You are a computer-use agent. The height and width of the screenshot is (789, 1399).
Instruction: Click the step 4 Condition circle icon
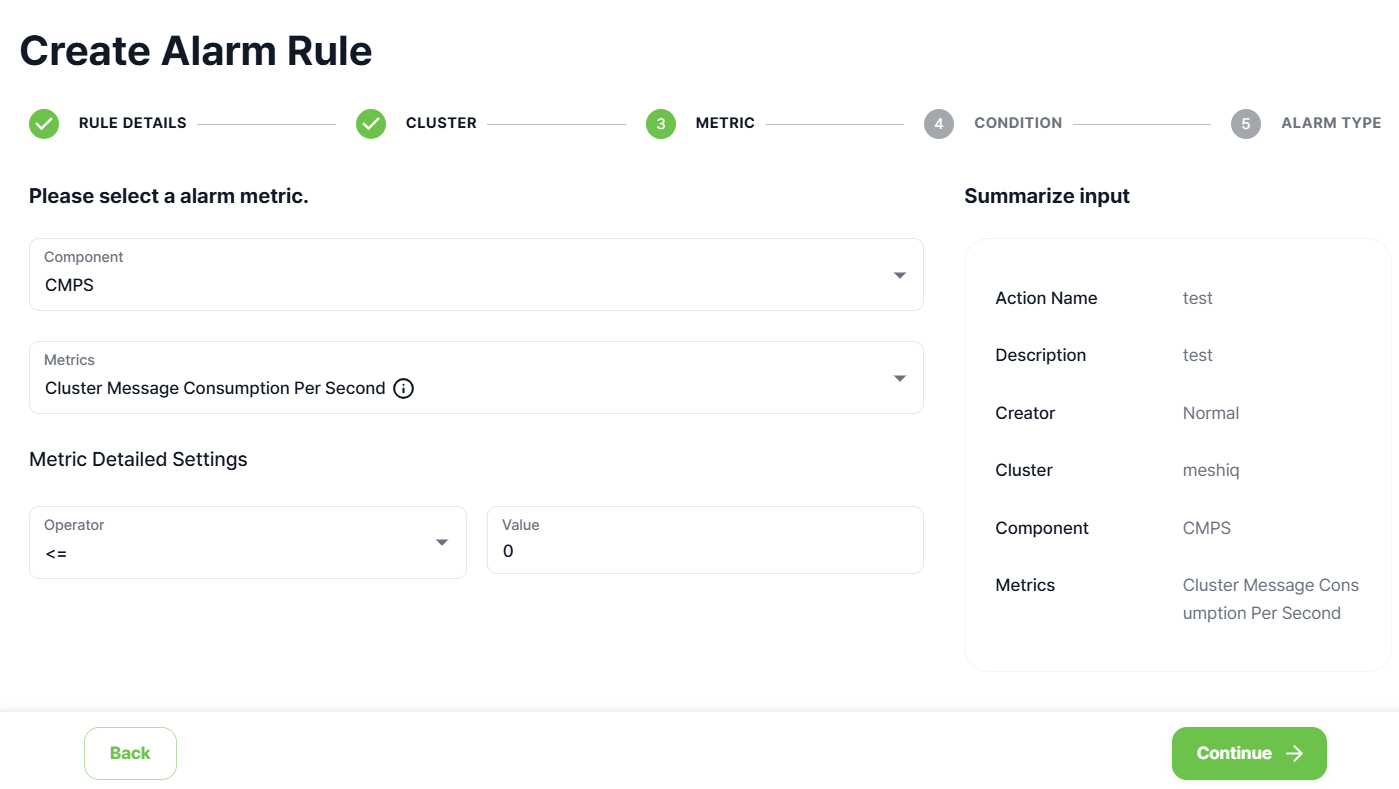pos(939,124)
